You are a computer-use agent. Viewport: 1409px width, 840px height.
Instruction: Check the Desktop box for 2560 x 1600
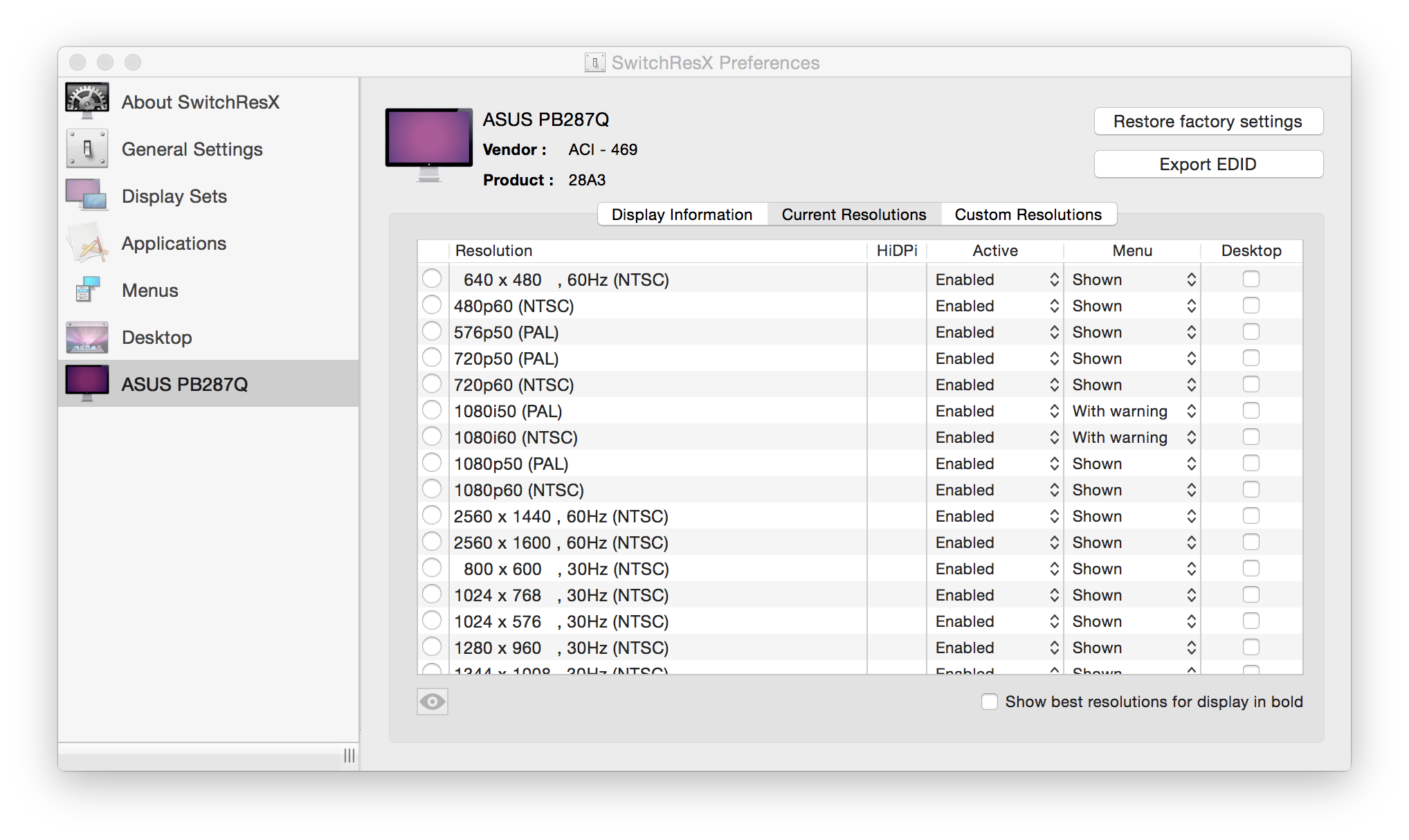pyautogui.click(x=1251, y=542)
